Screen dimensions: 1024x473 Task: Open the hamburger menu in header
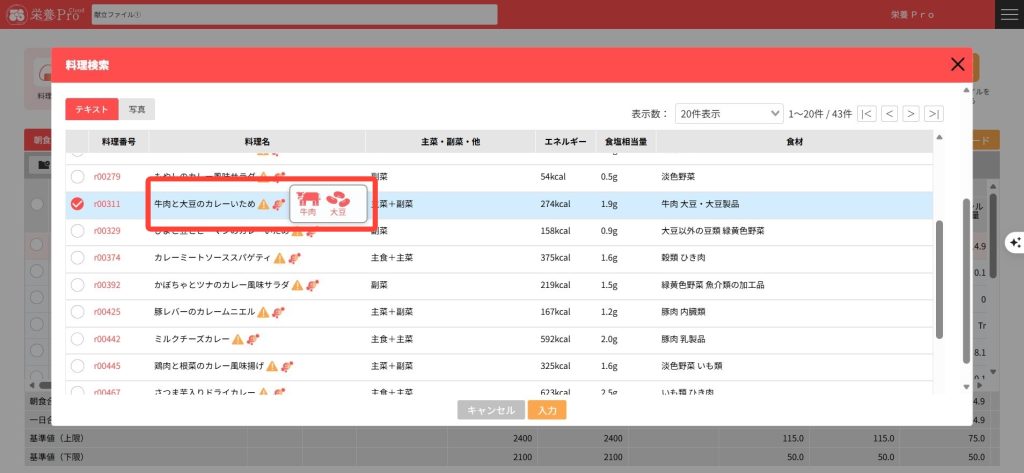pos(1009,14)
